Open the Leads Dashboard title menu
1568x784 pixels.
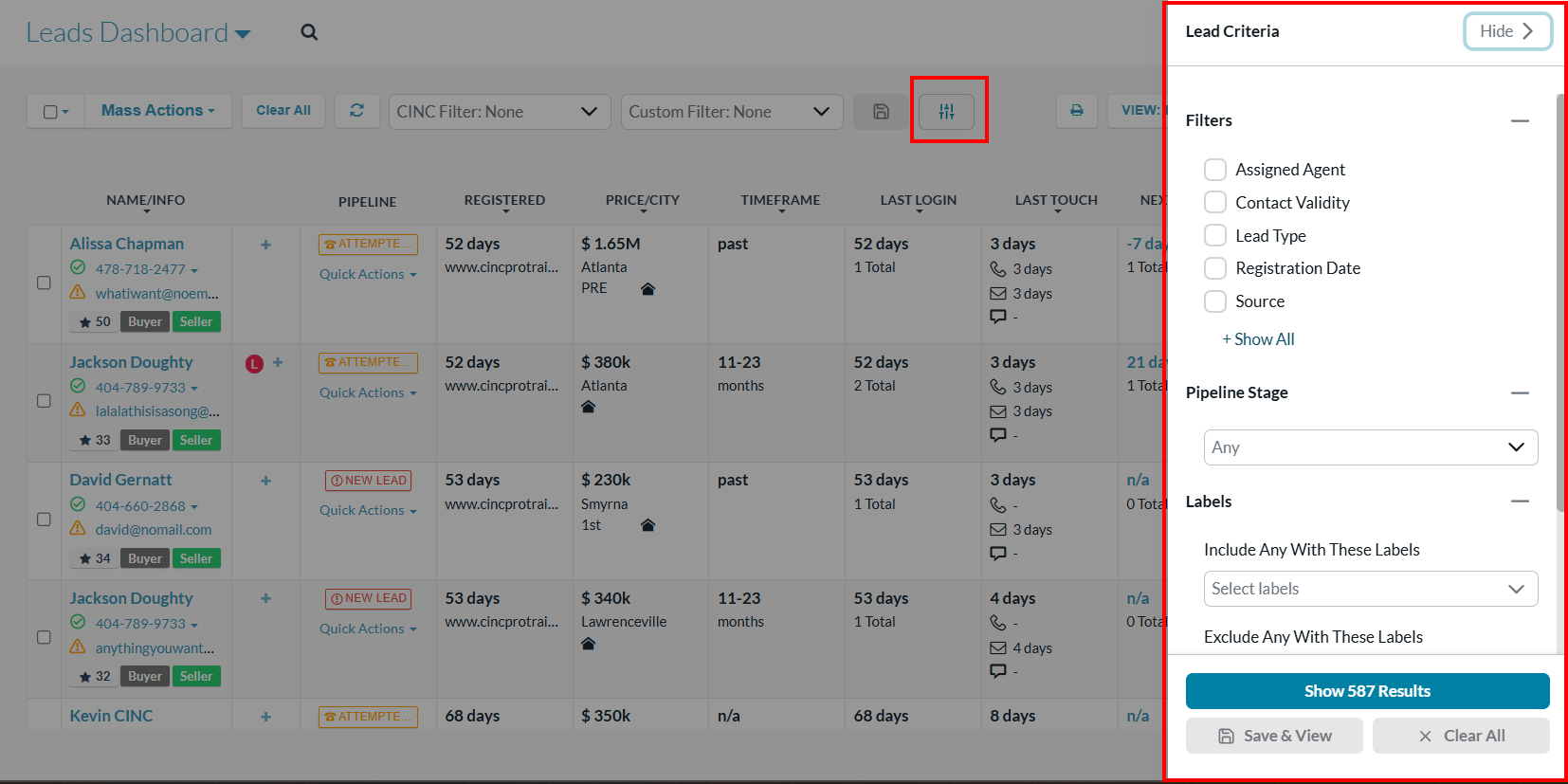point(138,32)
